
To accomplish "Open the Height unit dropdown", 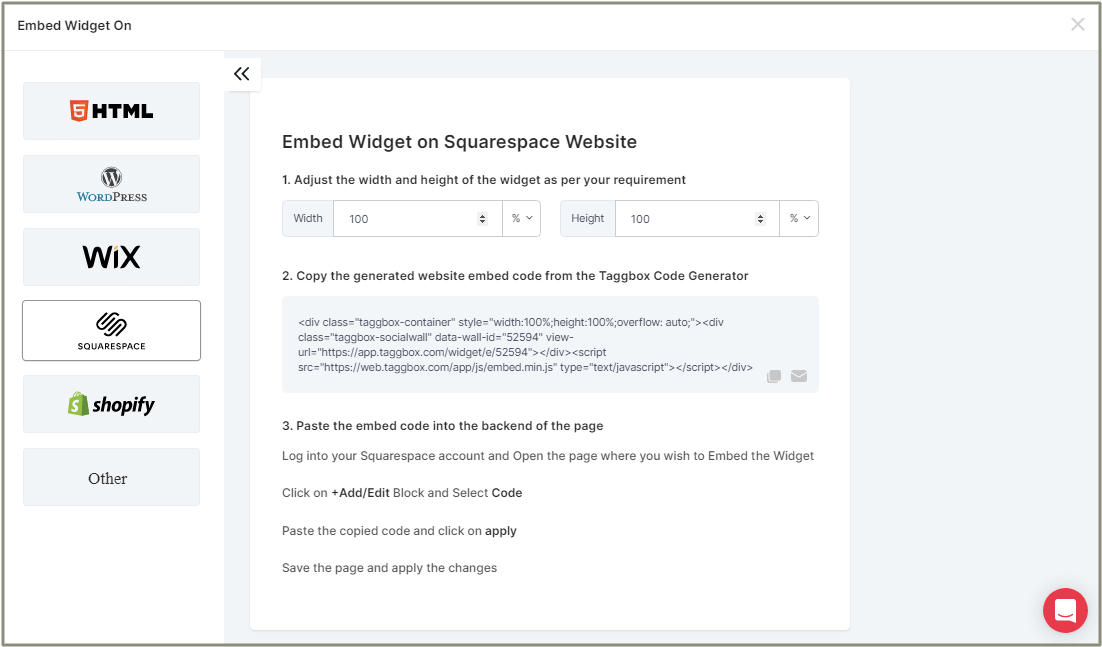I will pos(799,218).
